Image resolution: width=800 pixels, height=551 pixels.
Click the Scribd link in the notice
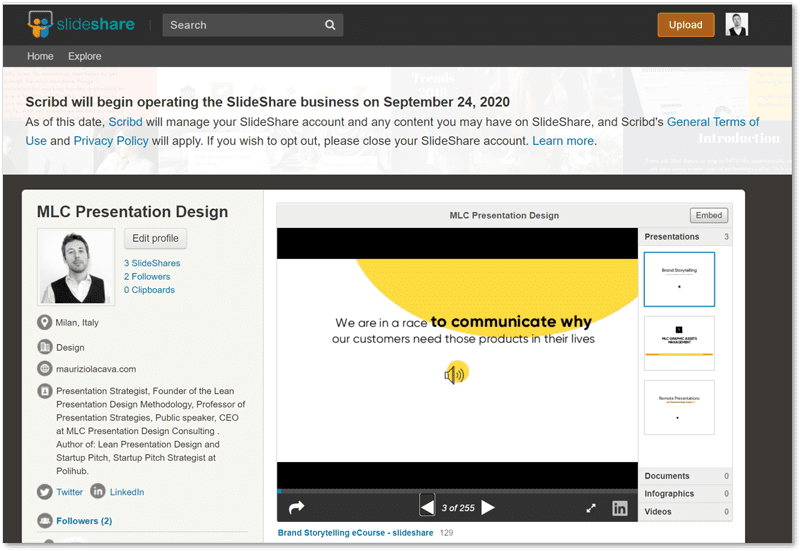click(126, 122)
